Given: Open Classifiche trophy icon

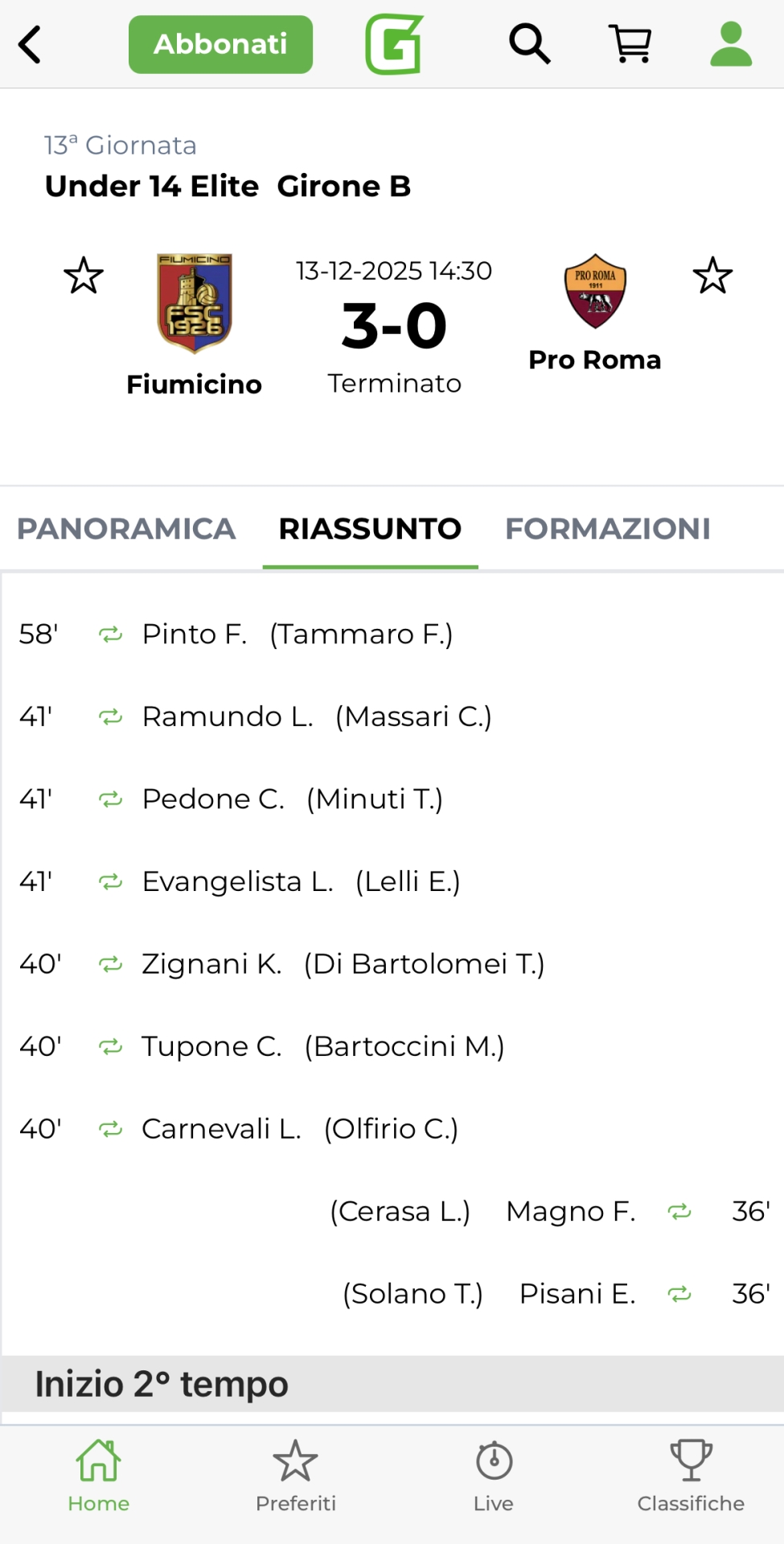Looking at the screenshot, I should tap(691, 1476).
